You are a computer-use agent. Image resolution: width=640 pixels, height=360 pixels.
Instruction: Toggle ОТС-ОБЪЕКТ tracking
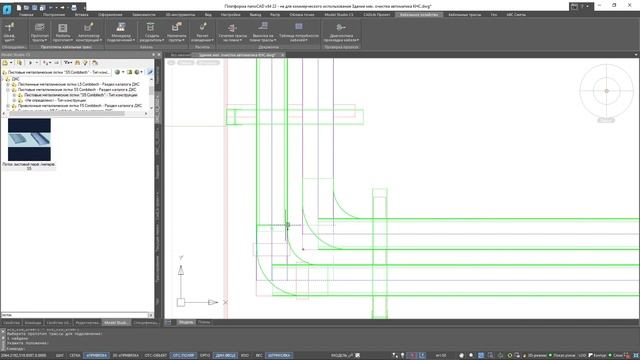tap(156, 356)
